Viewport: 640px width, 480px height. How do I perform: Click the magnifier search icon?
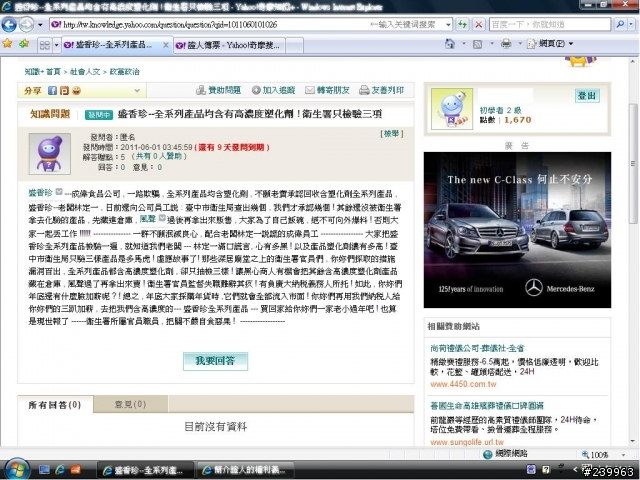click(x=620, y=24)
